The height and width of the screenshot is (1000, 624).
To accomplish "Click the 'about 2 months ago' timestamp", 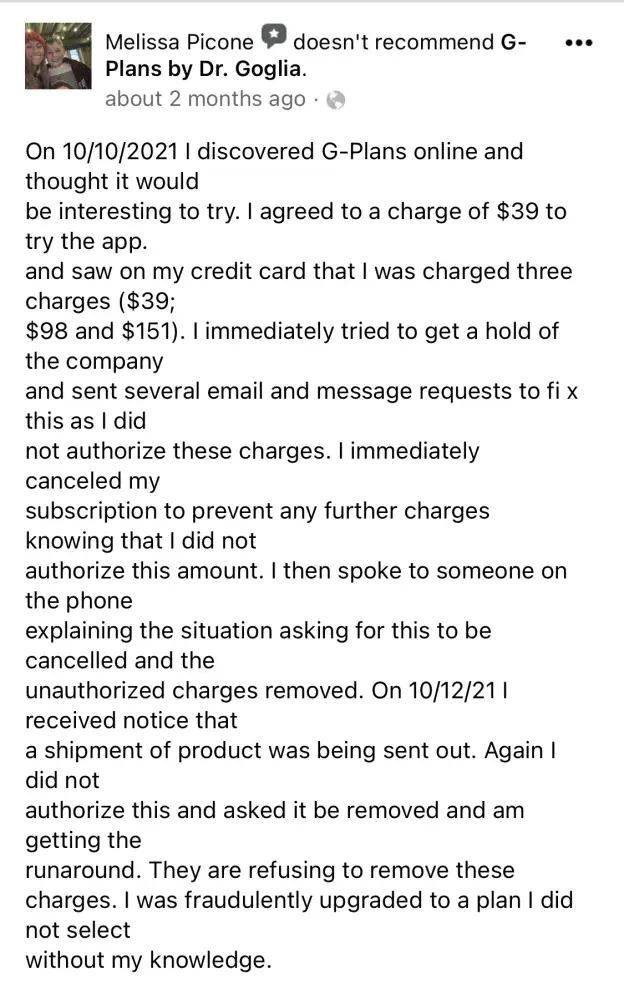I will 204,99.
